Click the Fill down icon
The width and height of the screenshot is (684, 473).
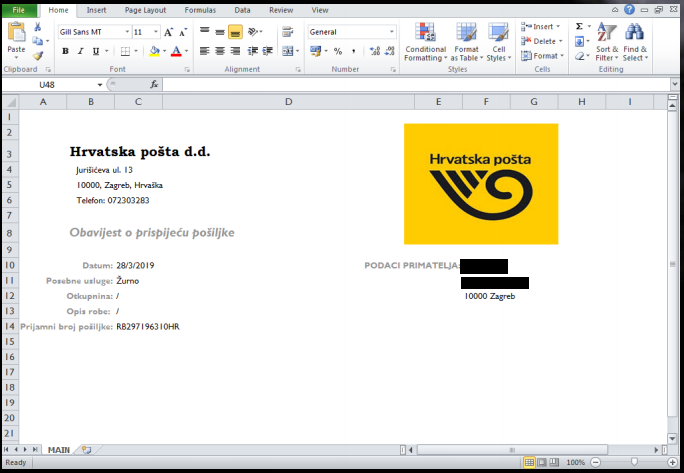click(x=579, y=41)
